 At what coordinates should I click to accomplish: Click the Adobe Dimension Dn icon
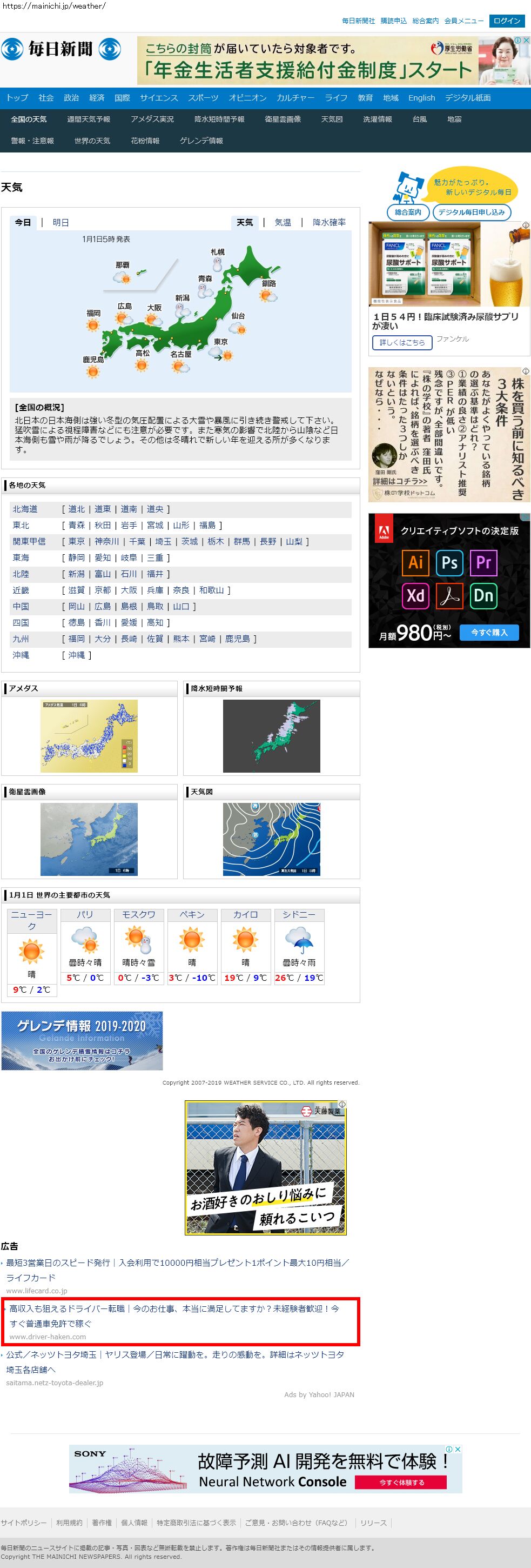coord(483,595)
